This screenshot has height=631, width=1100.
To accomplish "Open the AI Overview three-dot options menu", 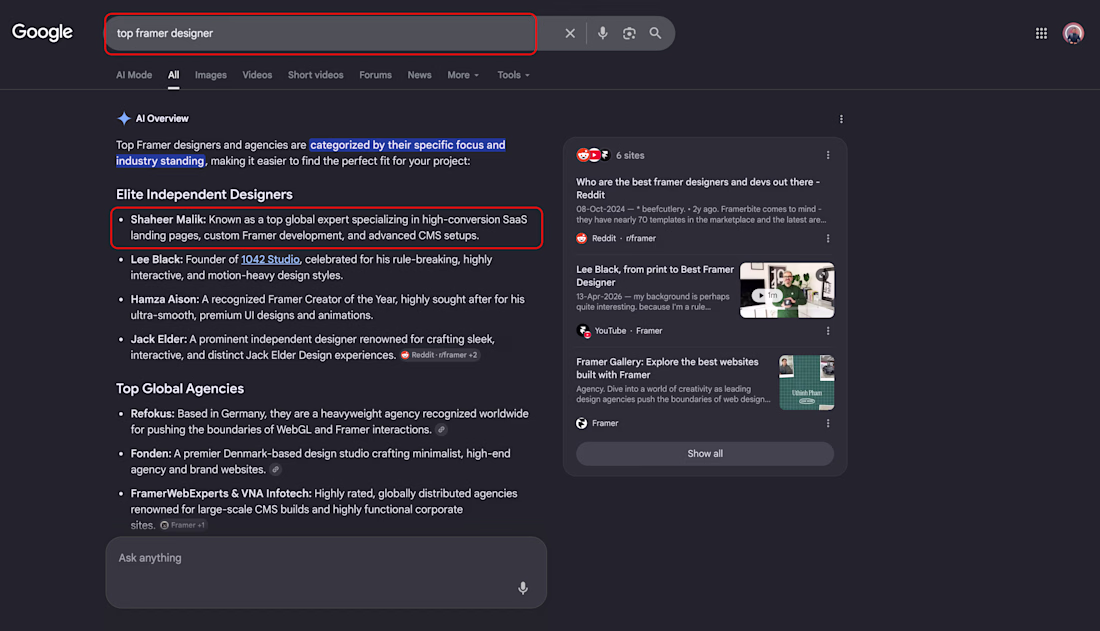I will 841,119.
